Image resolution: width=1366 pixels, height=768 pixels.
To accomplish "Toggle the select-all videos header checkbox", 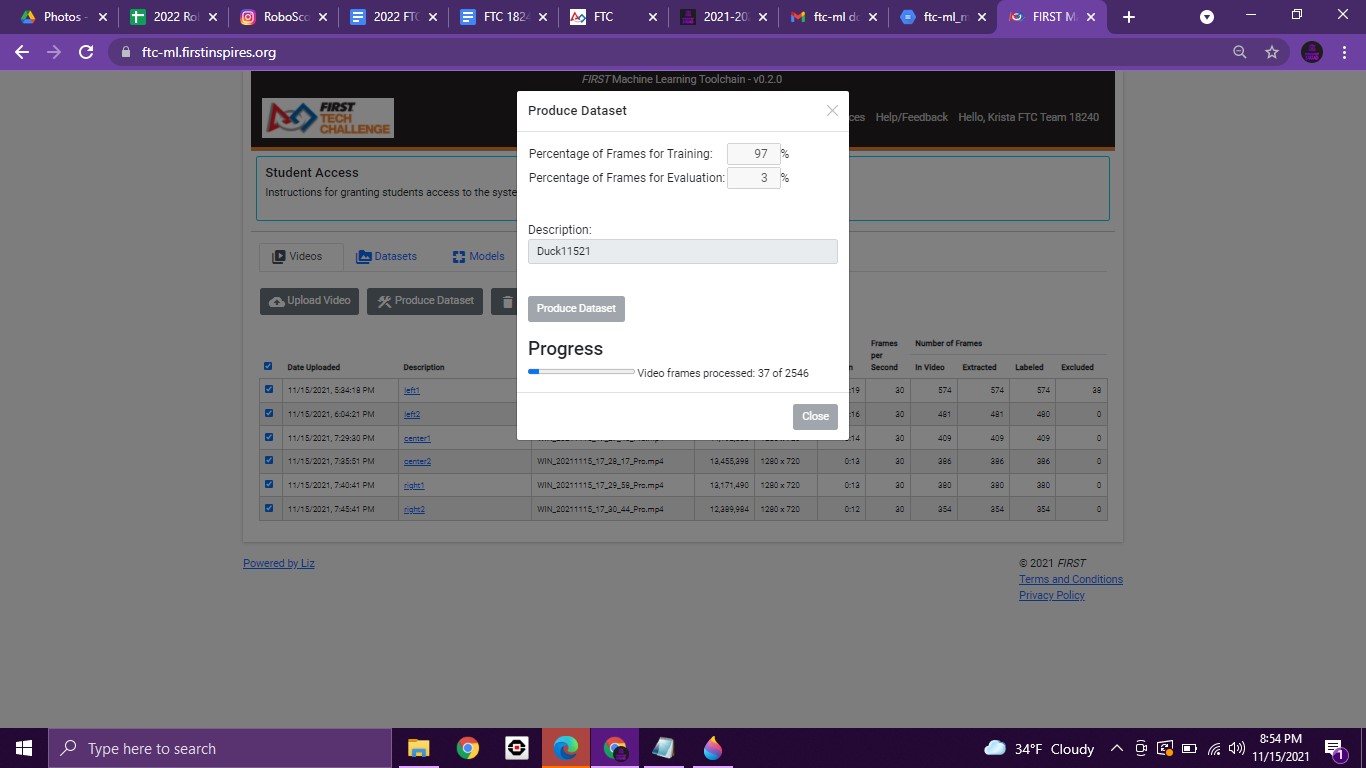I will 267,366.
